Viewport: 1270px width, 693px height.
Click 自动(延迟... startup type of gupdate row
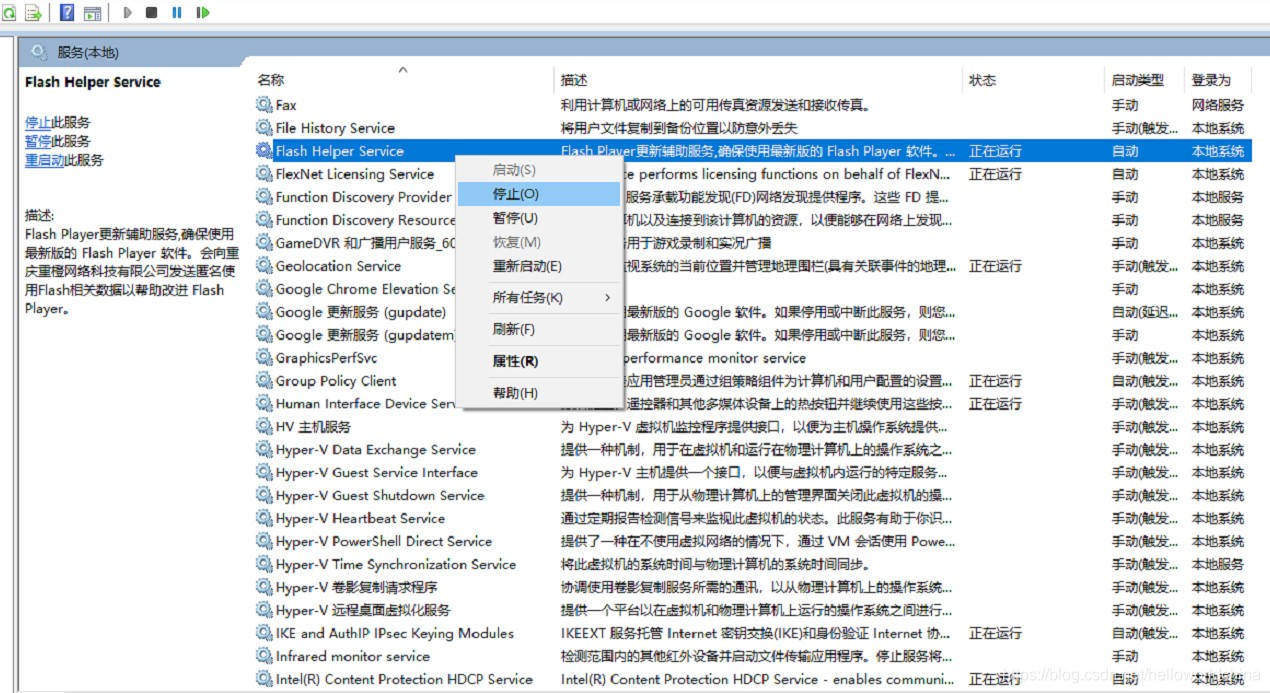[x=1145, y=312]
